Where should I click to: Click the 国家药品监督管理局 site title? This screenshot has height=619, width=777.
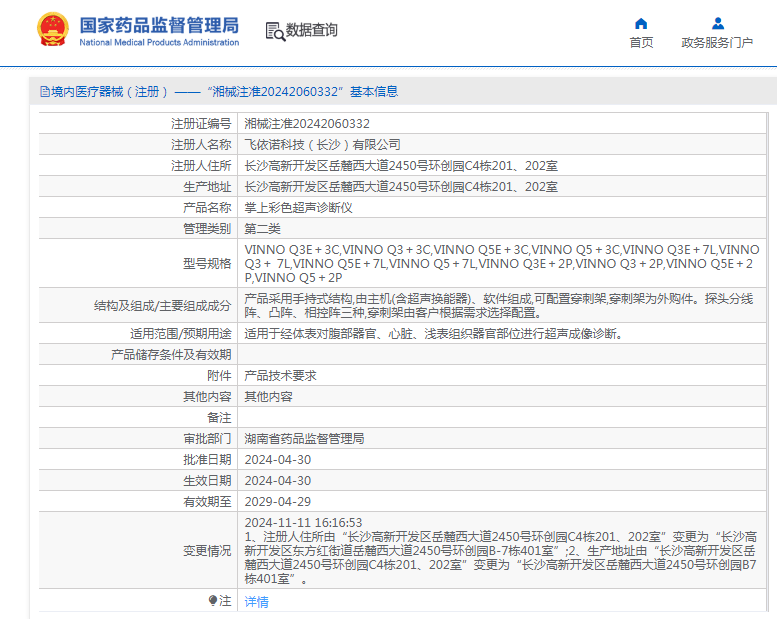point(158,23)
